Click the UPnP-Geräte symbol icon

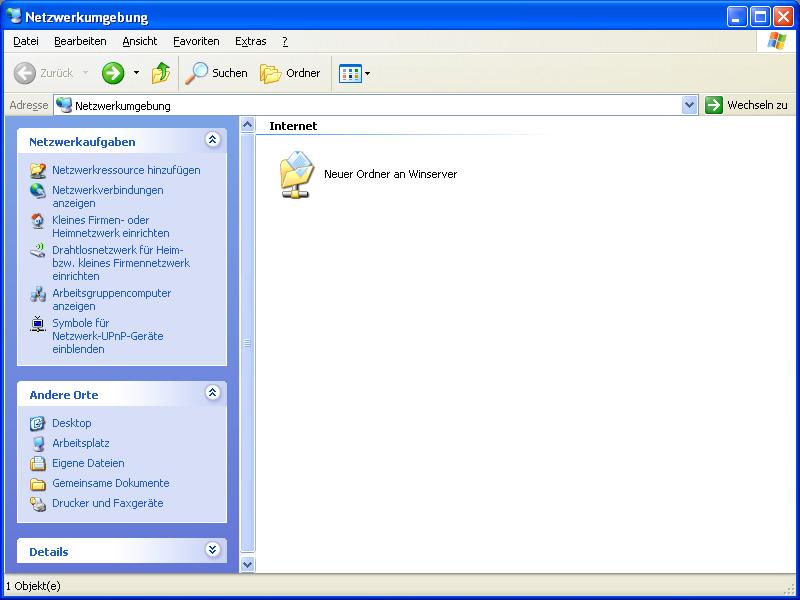tap(38, 324)
